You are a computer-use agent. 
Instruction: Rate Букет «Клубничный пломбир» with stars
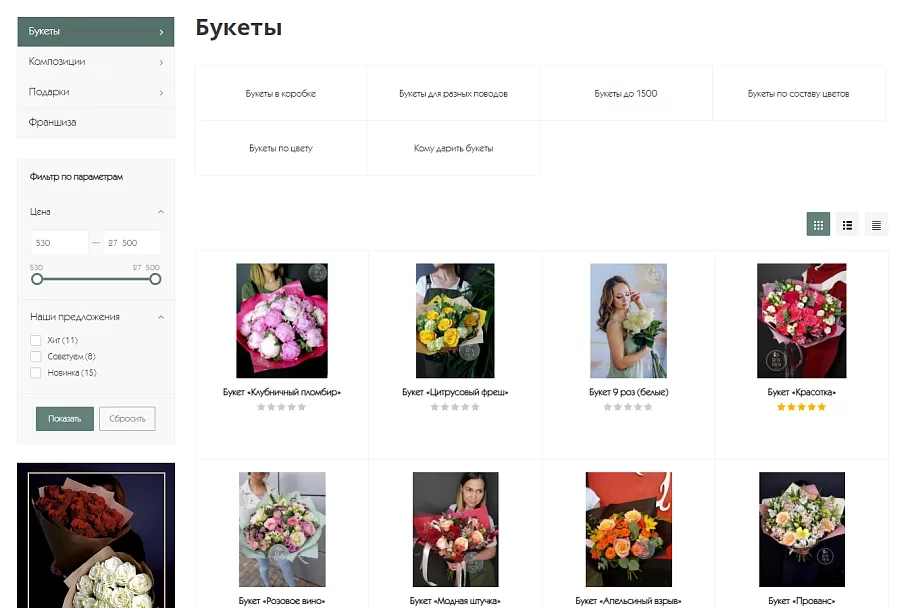pyautogui.click(x=282, y=407)
